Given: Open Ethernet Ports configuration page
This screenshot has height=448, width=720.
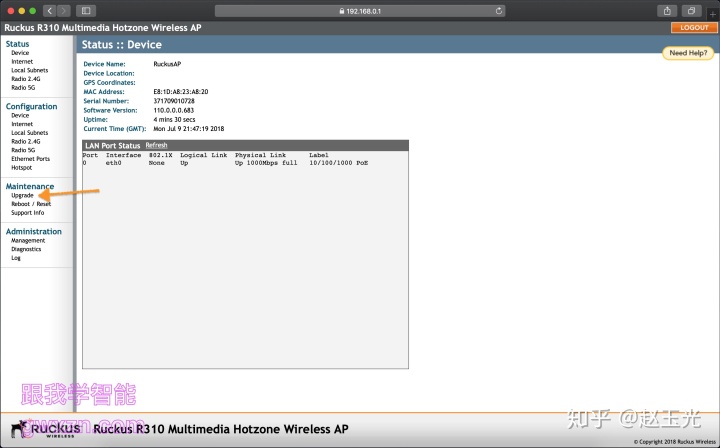Looking at the screenshot, I should tap(30, 159).
